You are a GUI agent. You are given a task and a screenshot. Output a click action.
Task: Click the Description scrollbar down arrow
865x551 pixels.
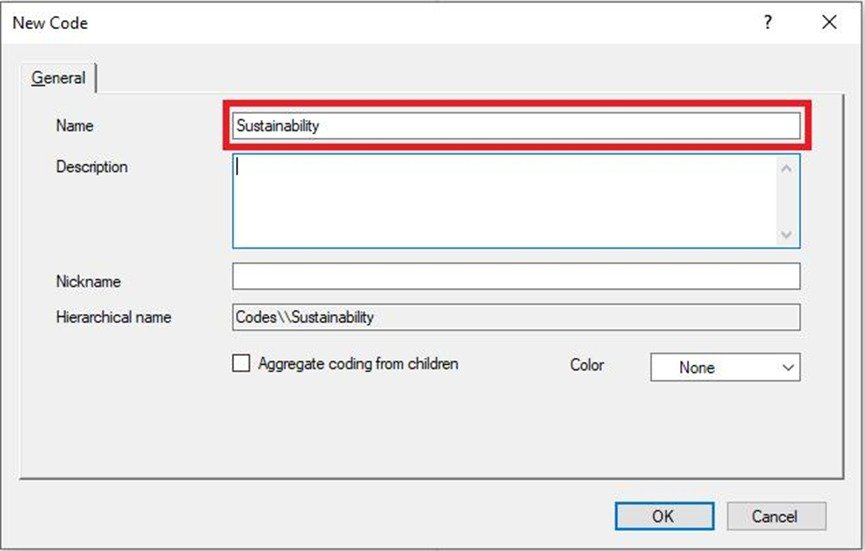[x=787, y=236]
